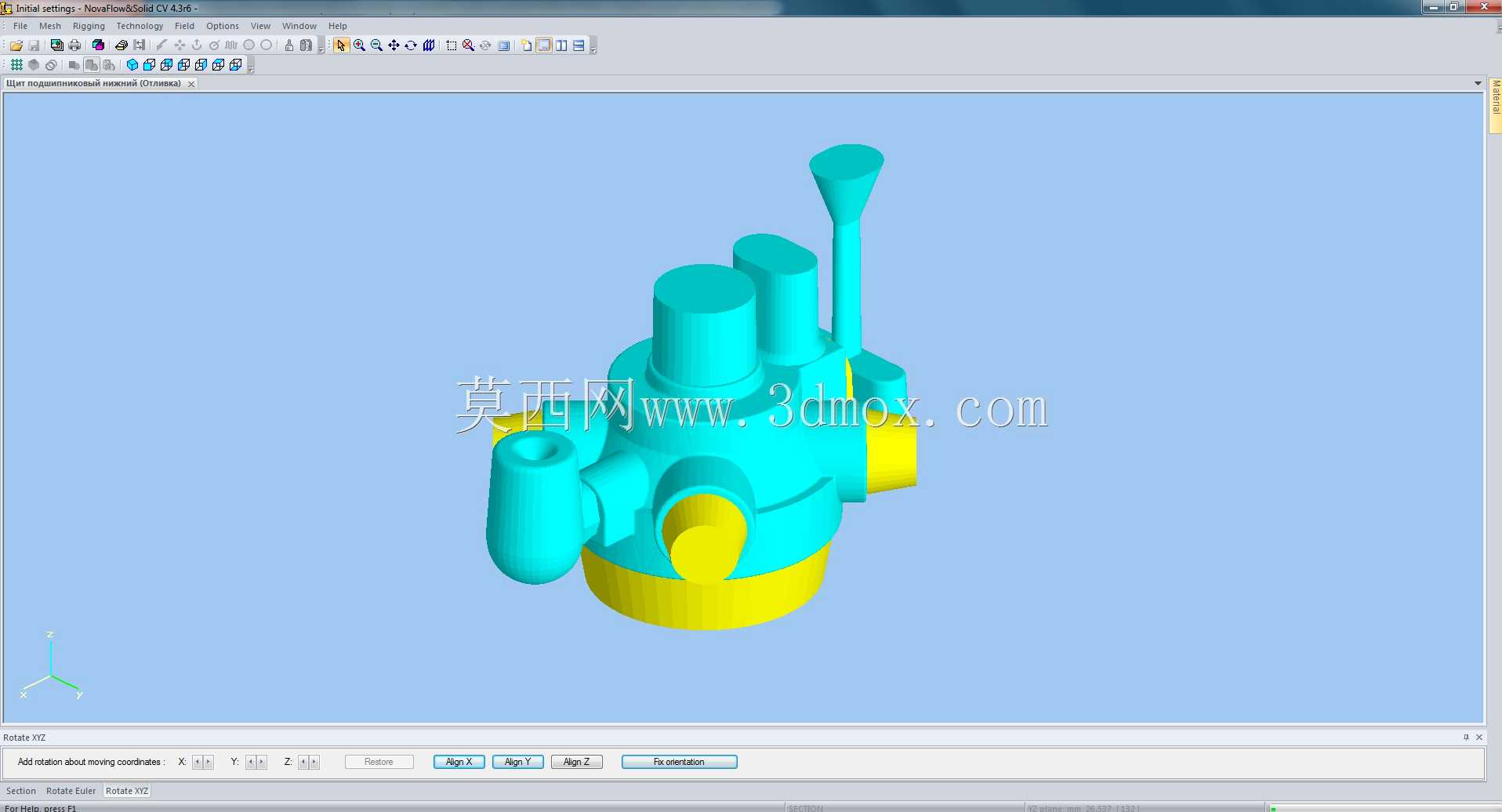The image size is (1502, 812).
Task: Switch to the Section tab
Action: pyautogui.click(x=21, y=791)
